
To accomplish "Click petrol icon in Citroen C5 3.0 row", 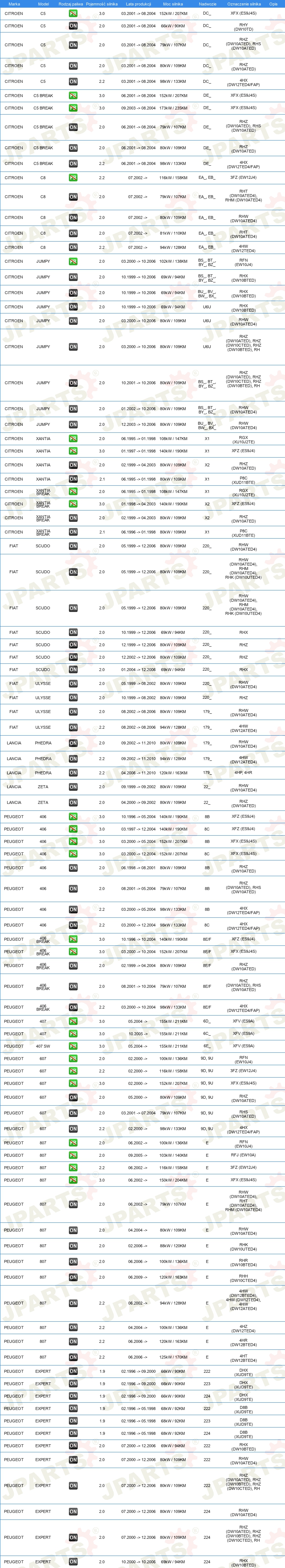I will click(73, 14).
